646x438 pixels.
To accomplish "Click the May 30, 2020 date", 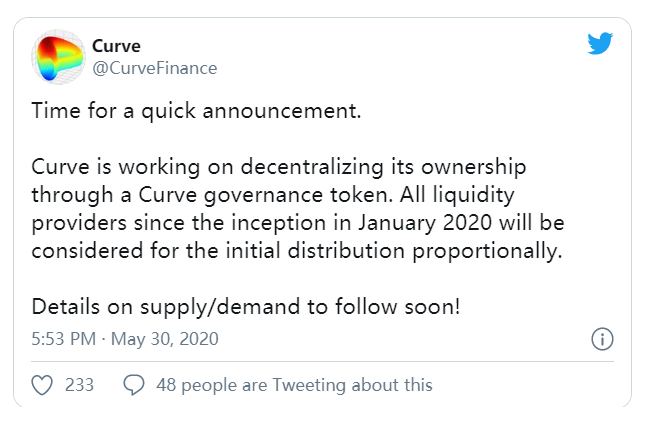I will [x=166, y=339].
